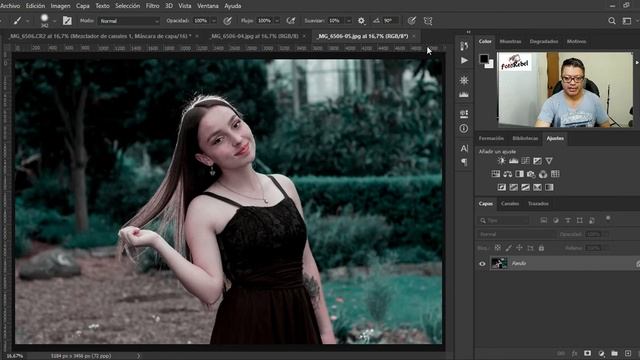
Task: Expand the collapsed panel dock arrows
Action: 468,32
